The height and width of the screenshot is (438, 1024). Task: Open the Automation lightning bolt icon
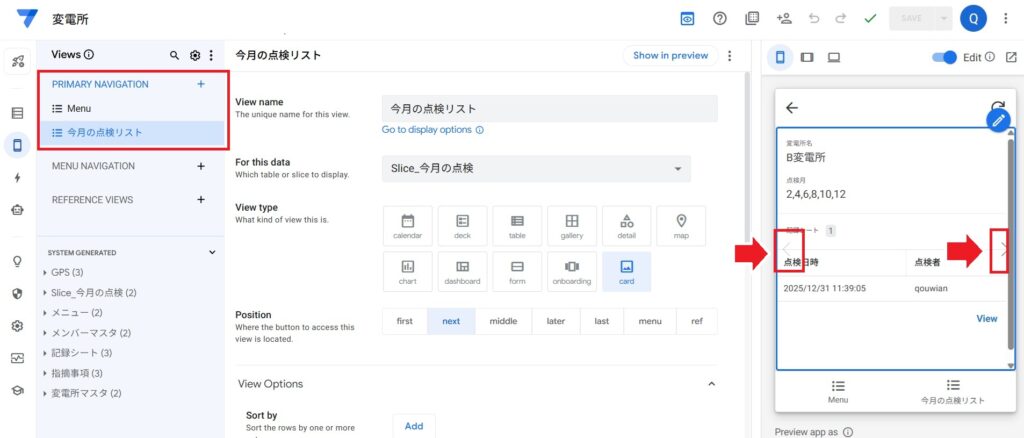point(17,178)
